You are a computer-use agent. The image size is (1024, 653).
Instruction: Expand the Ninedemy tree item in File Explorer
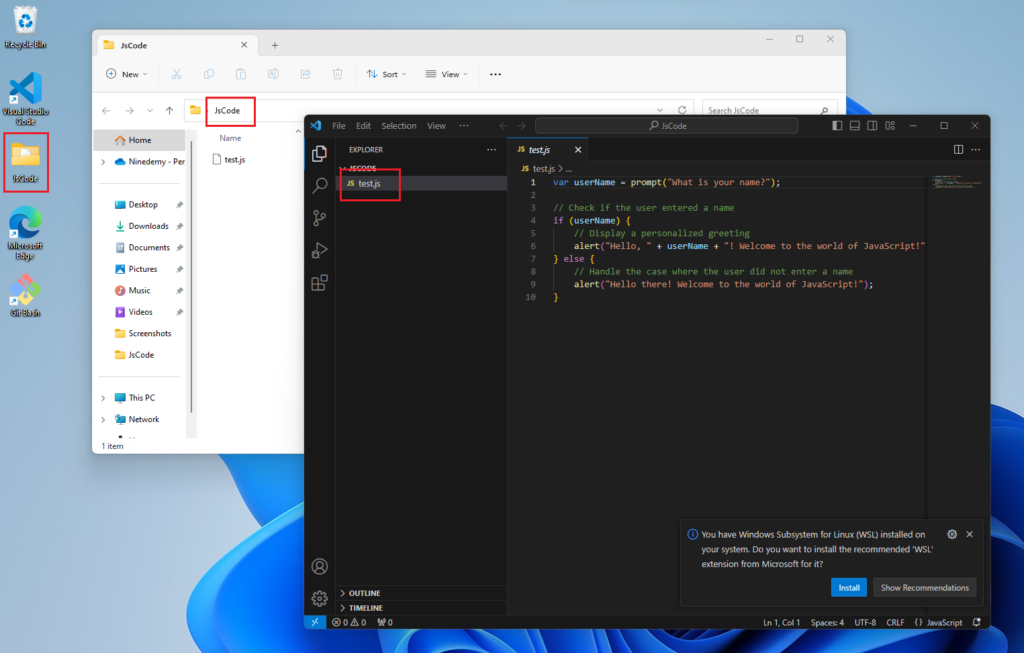pos(103,161)
